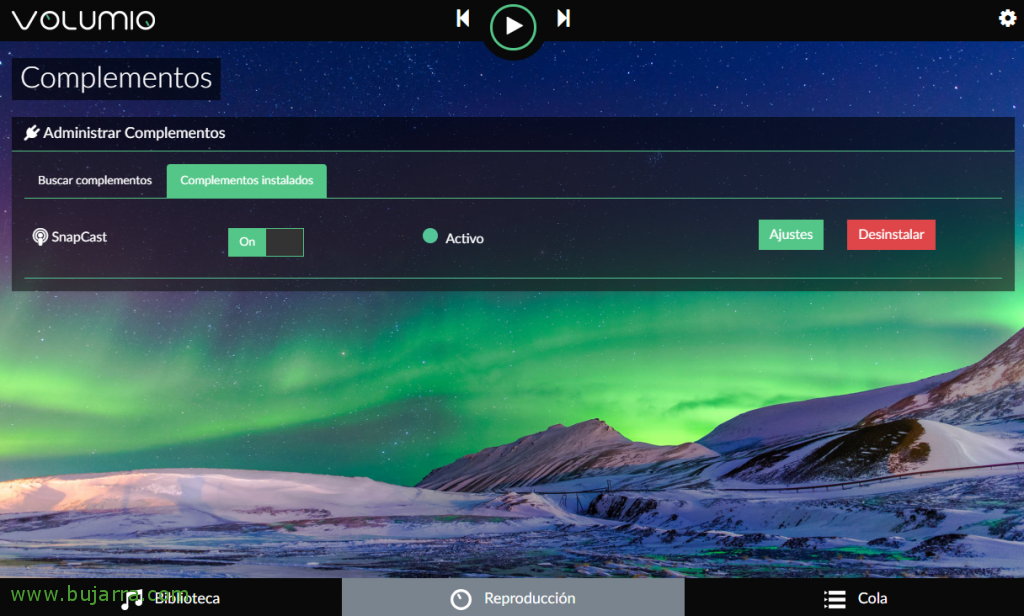Open SnapCast settings via Ajustes
This screenshot has height=616, width=1024.
coord(790,234)
